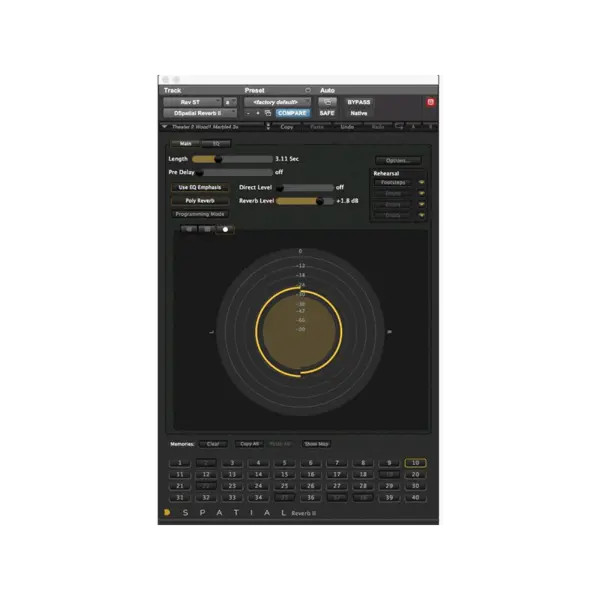The width and height of the screenshot is (600, 600).
Task: Recall memory slot 16
Action: pyautogui.click(x=311, y=474)
